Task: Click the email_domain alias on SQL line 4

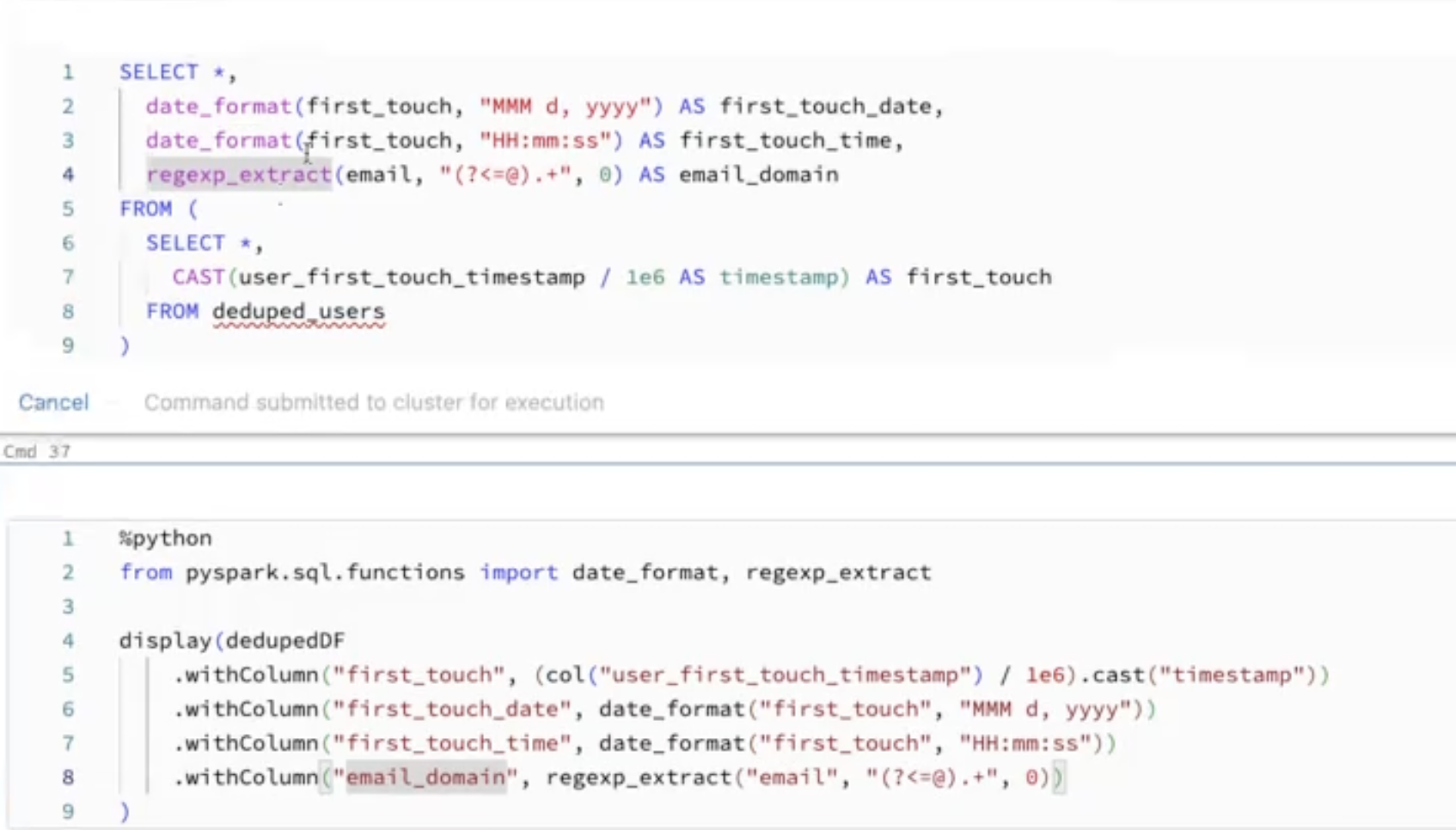Action: point(759,174)
